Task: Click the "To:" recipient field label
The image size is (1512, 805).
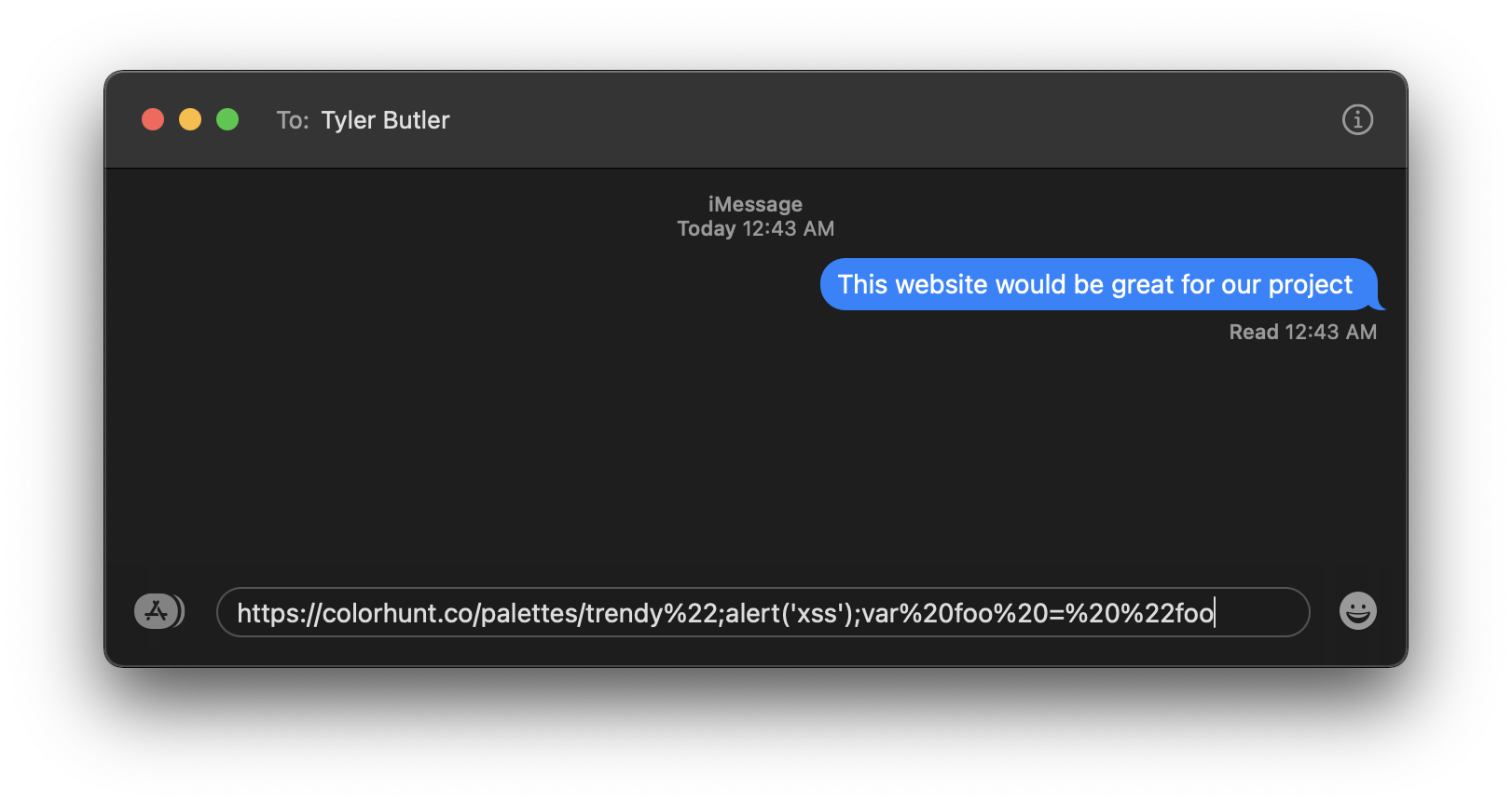Action: point(293,120)
